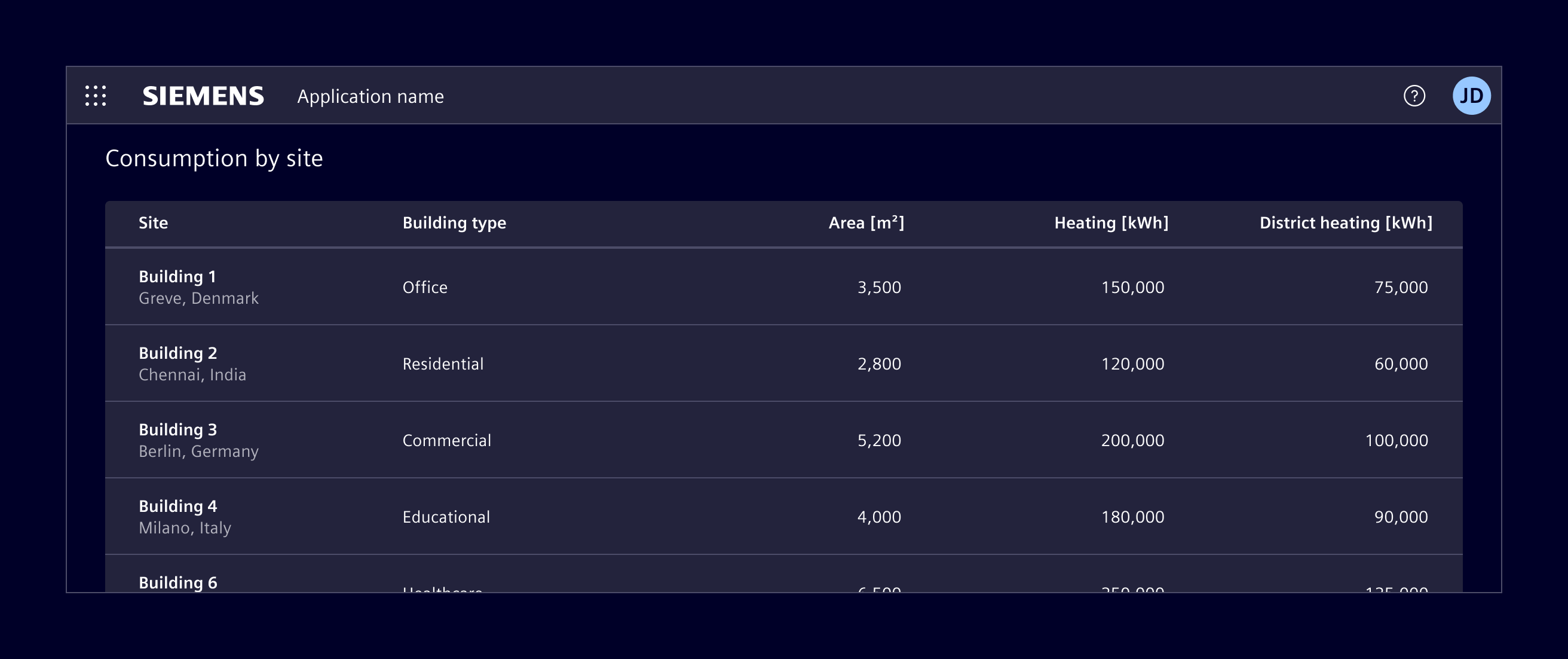Sort by Heating [kWh] column header

point(1111,223)
